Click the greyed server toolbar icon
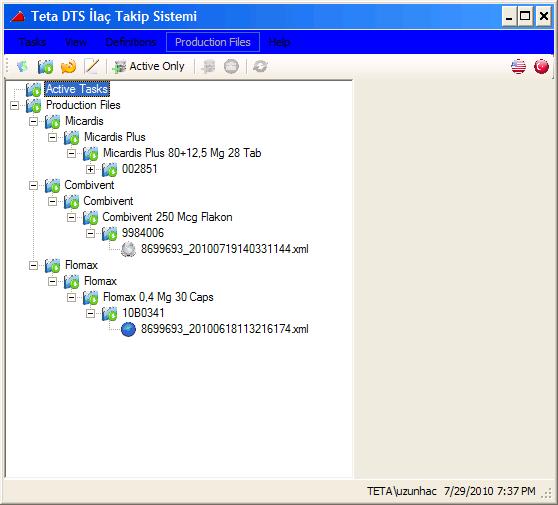The width and height of the screenshot is (558, 505). point(209,66)
